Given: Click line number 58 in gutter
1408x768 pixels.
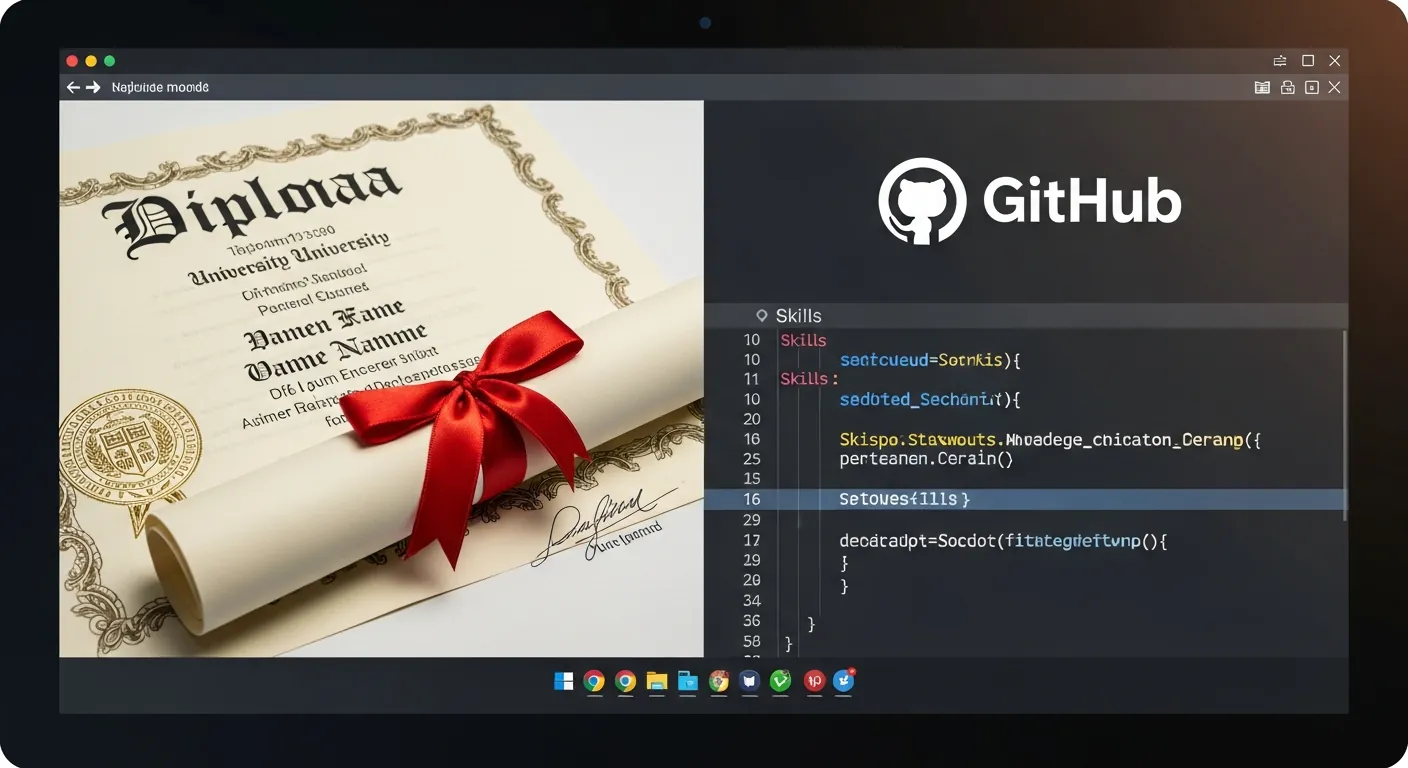Looking at the screenshot, I should [752, 642].
